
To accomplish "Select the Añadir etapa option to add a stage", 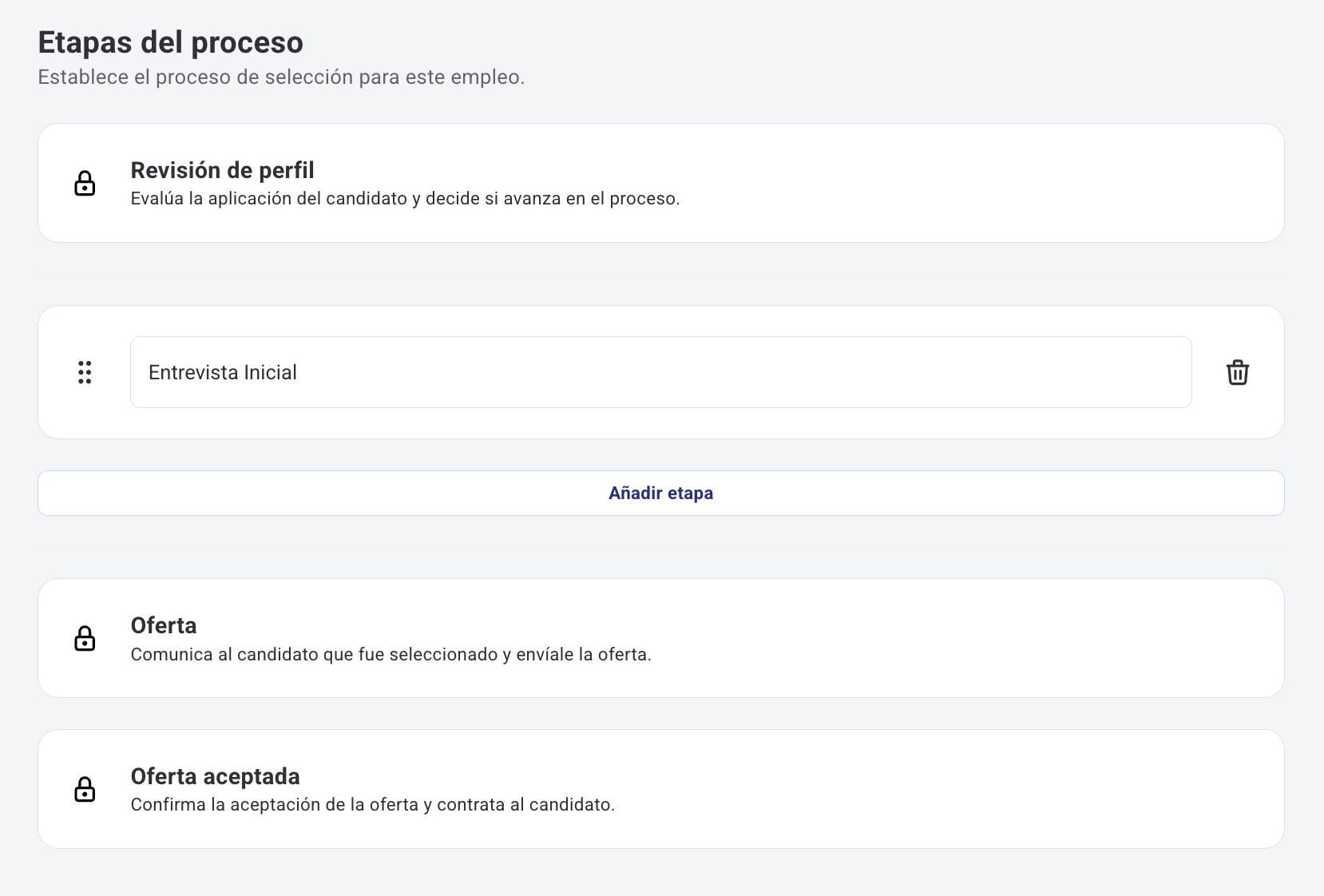I will (x=660, y=493).
